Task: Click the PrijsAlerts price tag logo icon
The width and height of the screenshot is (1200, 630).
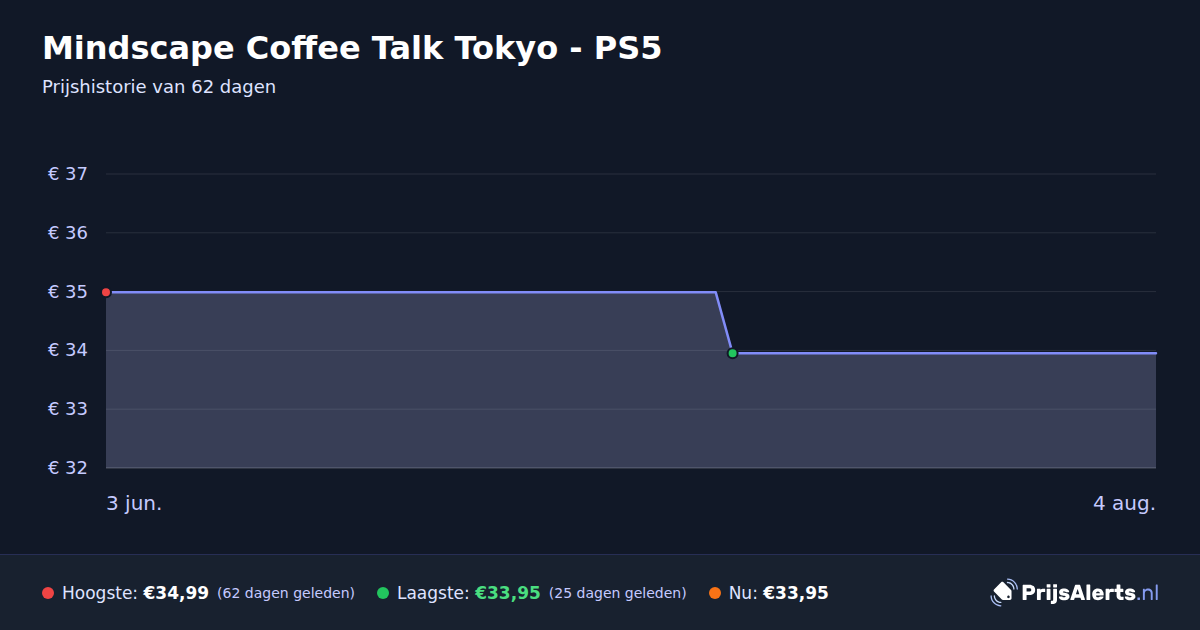Action: pos(1003,593)
